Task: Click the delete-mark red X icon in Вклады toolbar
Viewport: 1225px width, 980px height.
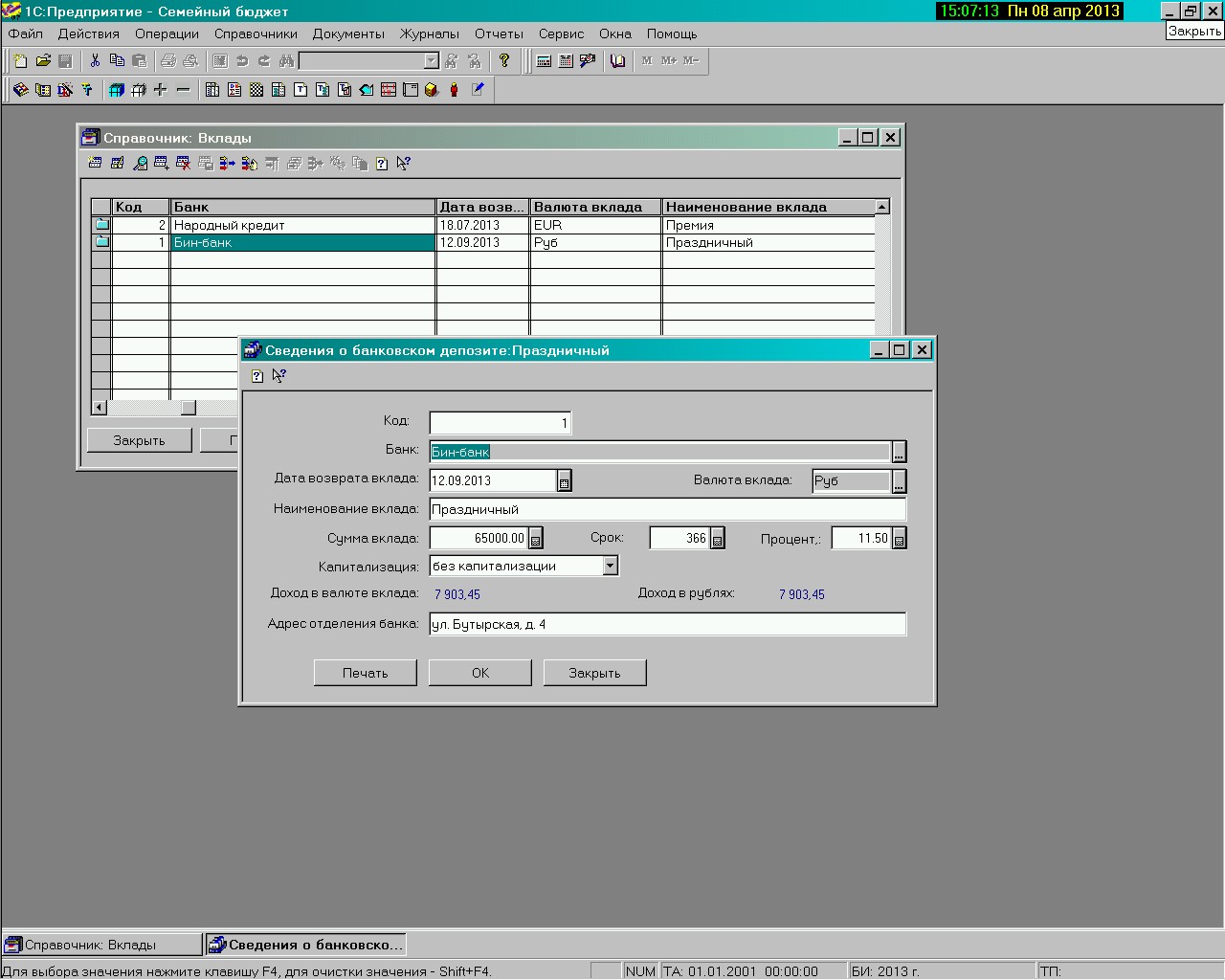Action: pyautogui.click(x=184, y=164)
